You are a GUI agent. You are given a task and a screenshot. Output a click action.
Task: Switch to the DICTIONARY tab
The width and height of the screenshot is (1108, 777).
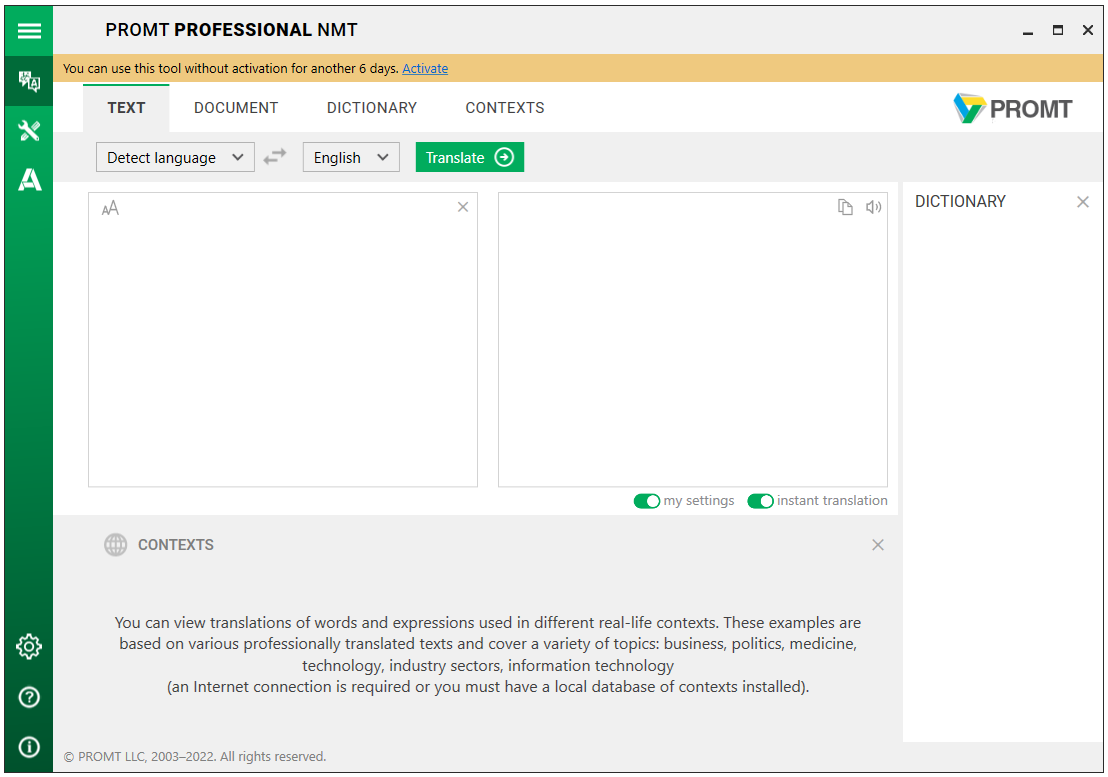click(x=372, y=108)
